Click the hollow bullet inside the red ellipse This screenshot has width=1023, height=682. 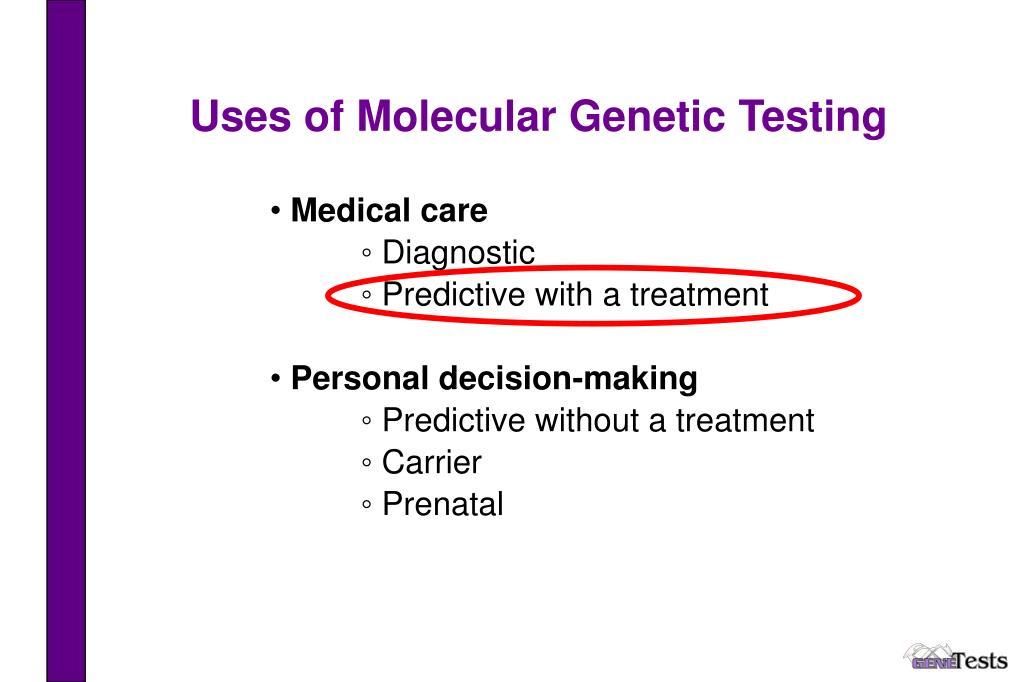[367, 295]
